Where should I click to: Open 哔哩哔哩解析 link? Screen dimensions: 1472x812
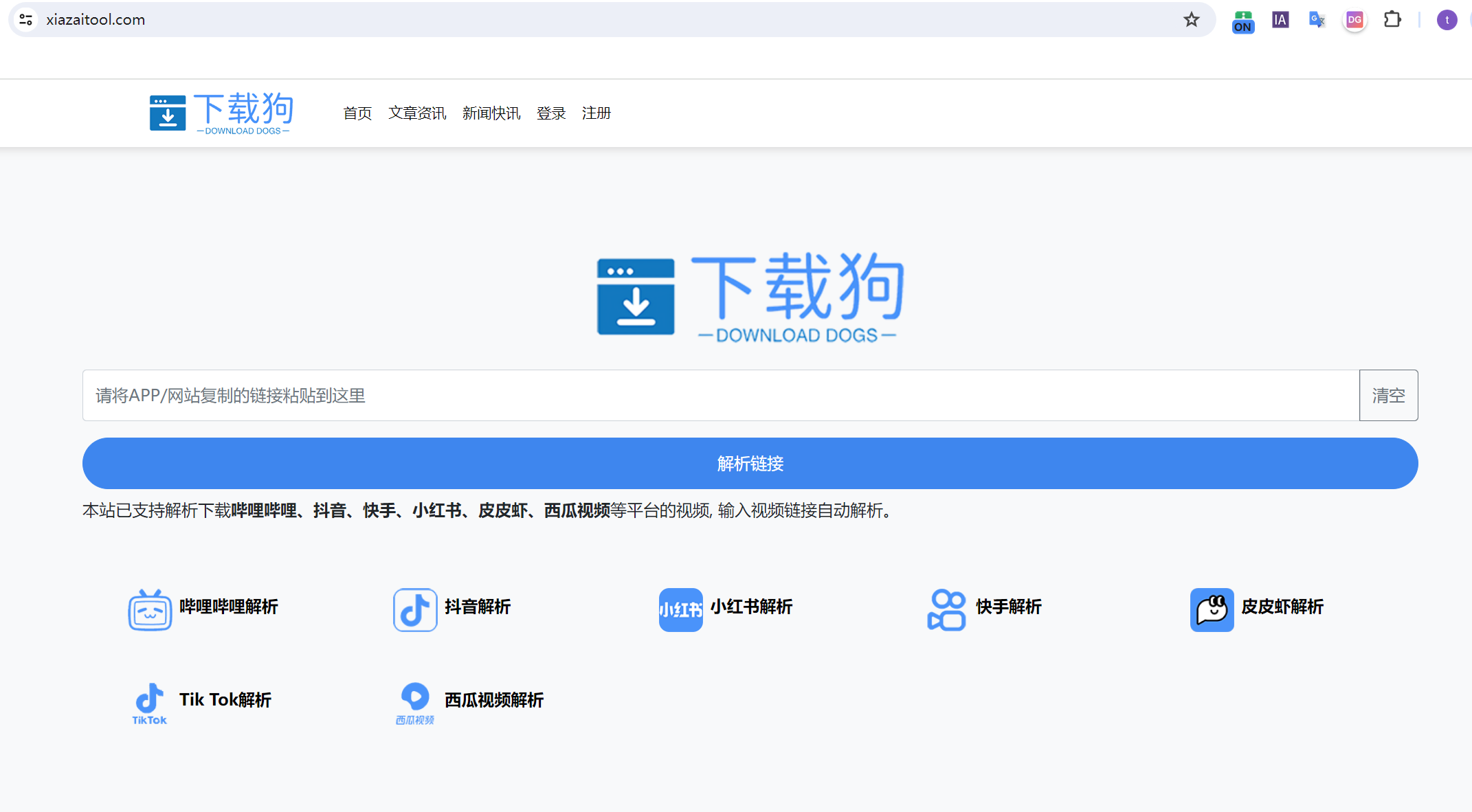click(229, 607)
